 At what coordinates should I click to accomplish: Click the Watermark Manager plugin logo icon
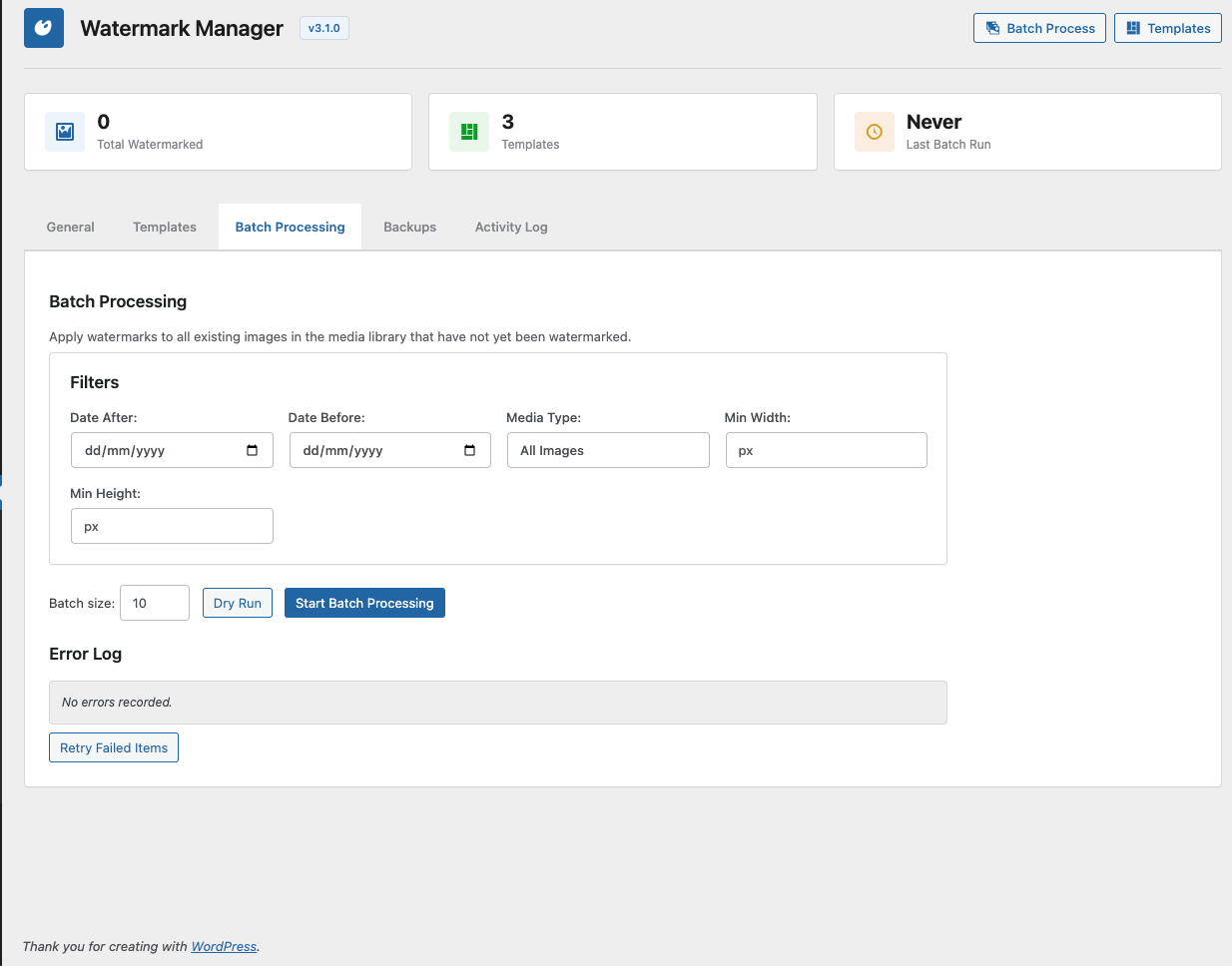click(x=43, y=27)
